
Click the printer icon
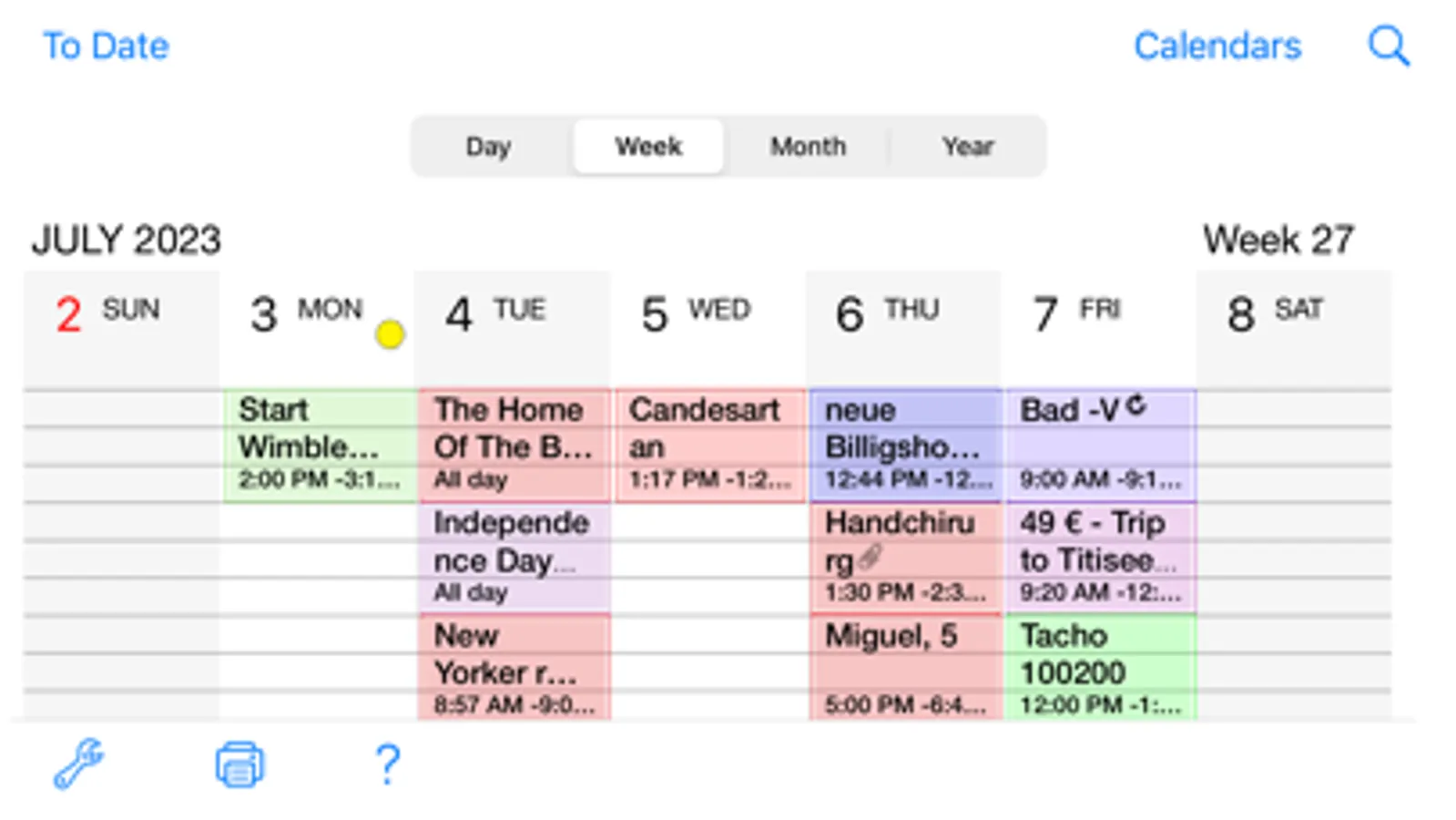point(239,764)
